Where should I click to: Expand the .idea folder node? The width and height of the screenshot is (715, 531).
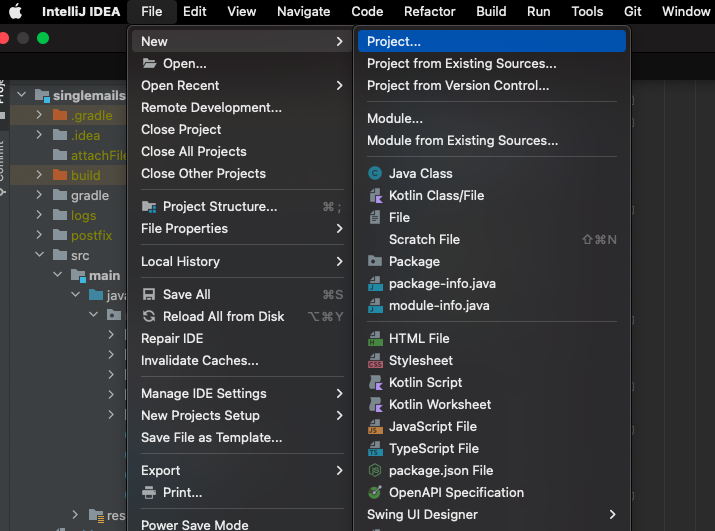39,135
